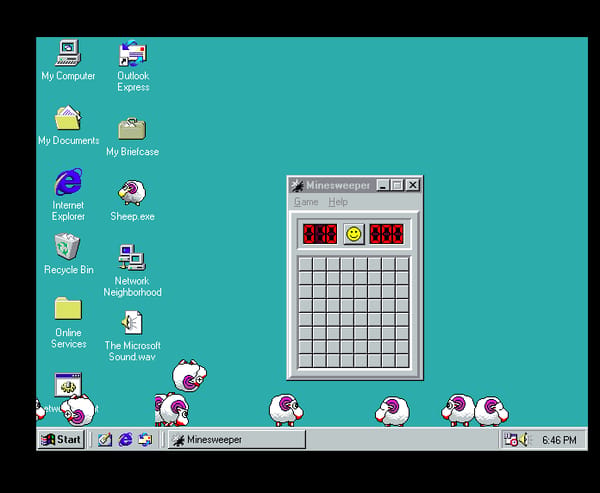
Task: Select the Sheep.exe desktop icon
Action: pyautogui.click(x=132, y=193)
